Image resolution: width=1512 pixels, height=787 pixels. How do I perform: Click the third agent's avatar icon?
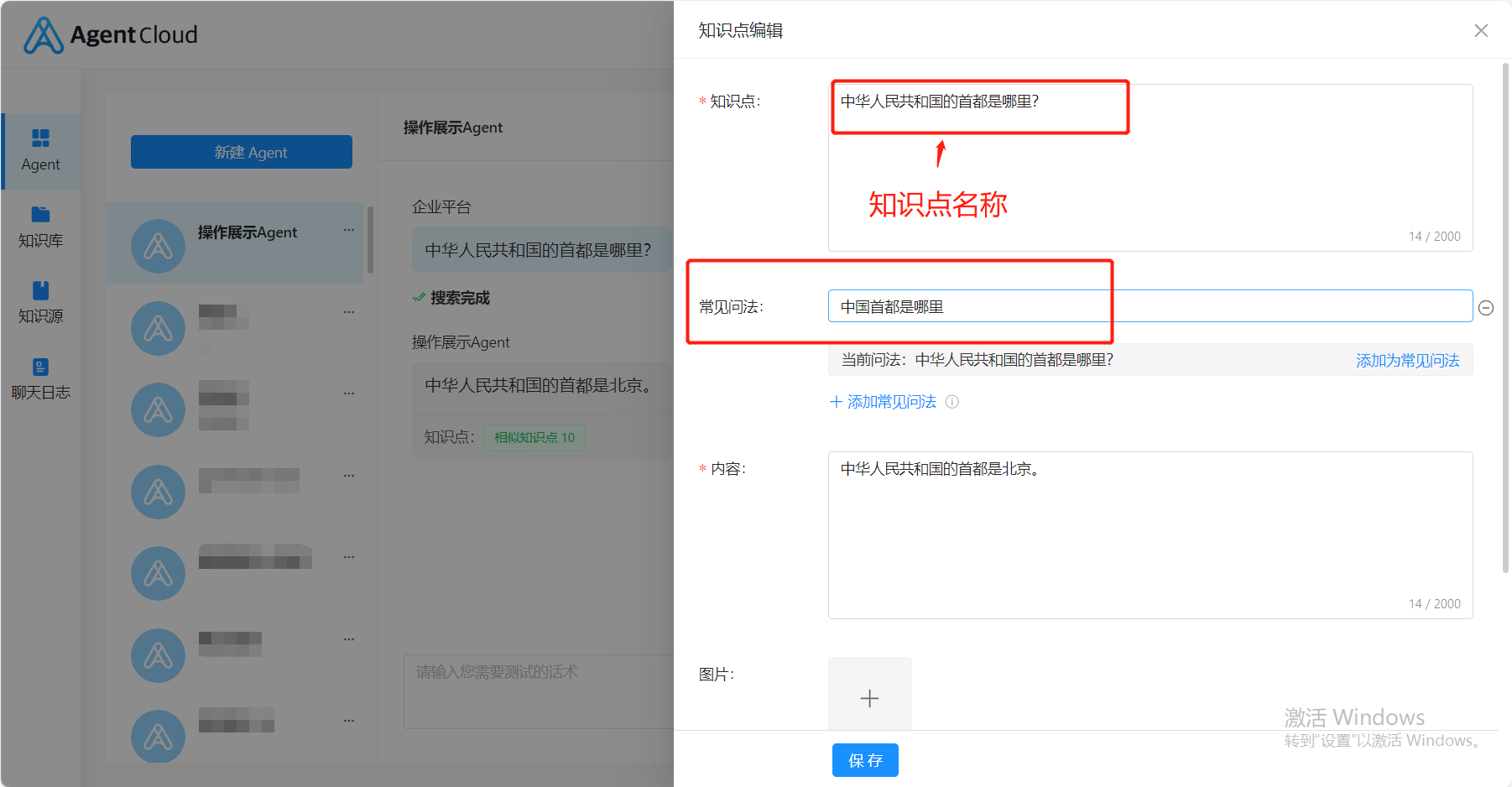click(158, 409)
